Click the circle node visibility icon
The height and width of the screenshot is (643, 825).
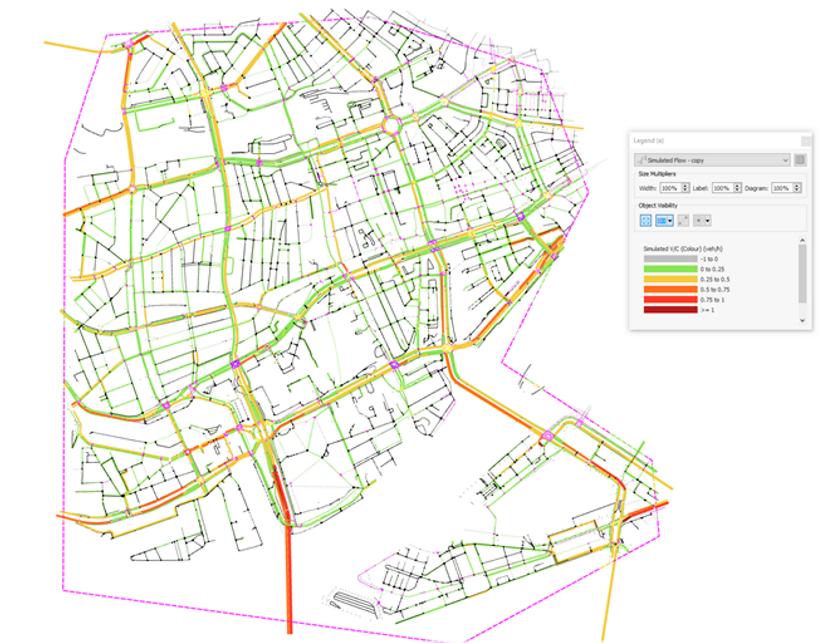pos(699,221)
